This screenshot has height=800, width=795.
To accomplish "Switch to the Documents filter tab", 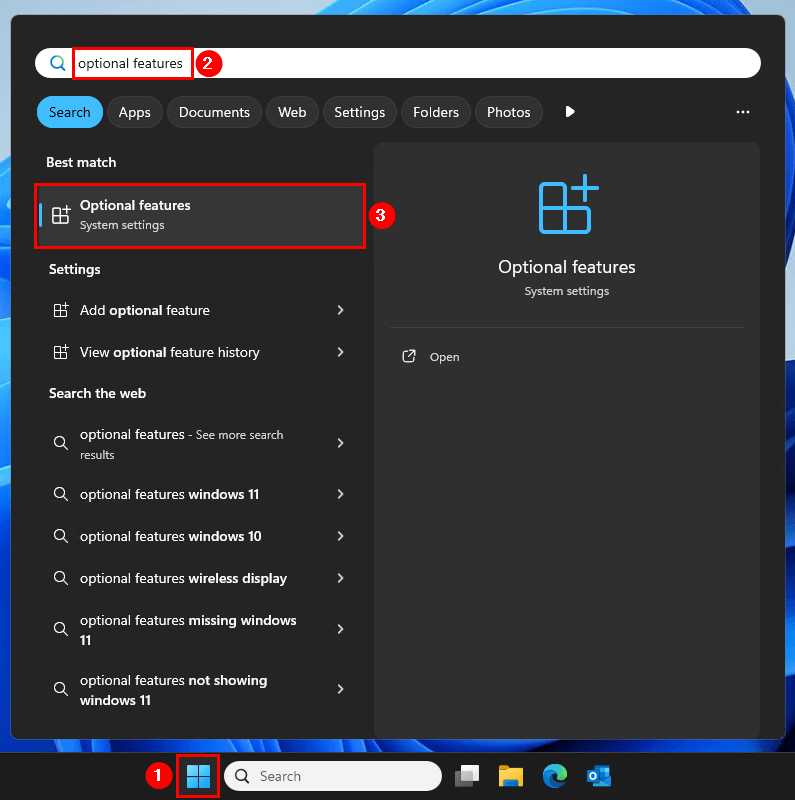I will [214, 112].
